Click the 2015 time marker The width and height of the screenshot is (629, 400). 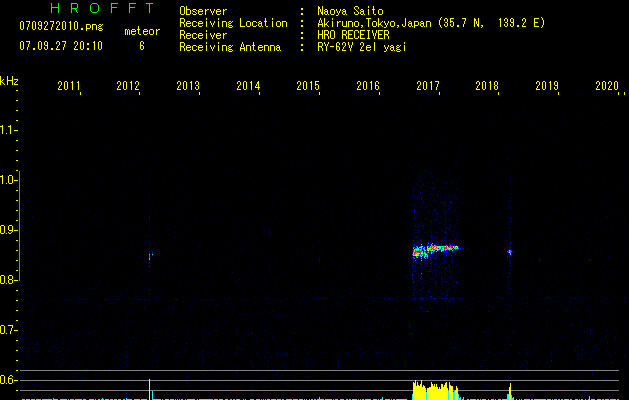308,87
